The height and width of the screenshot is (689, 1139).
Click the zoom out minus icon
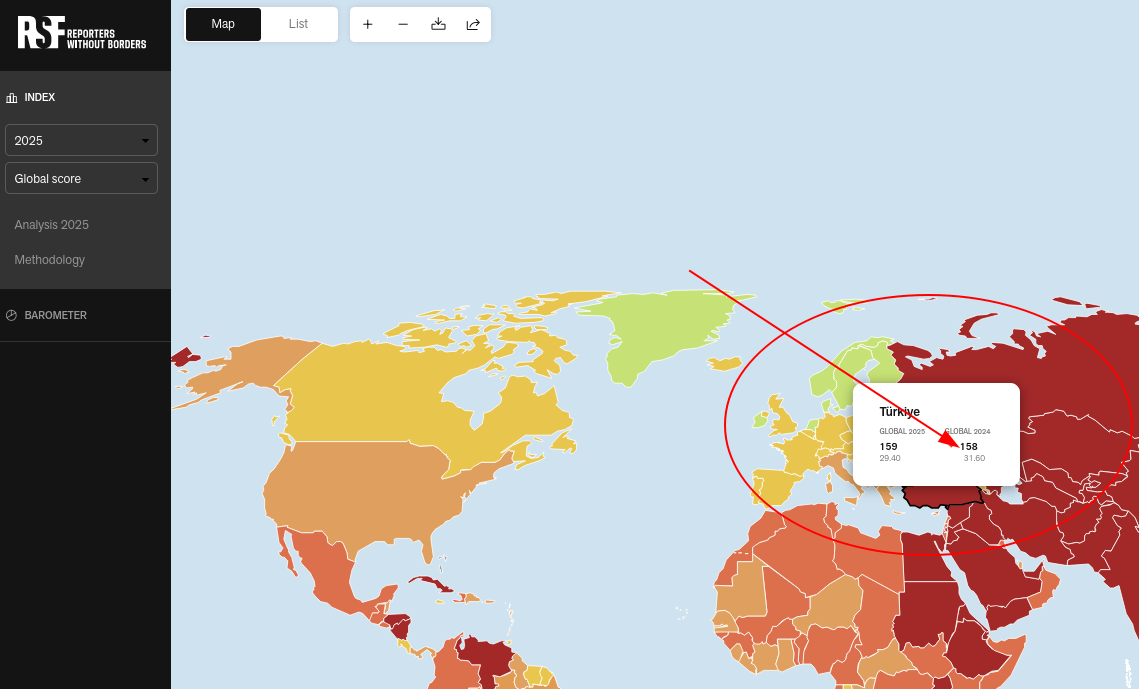[x=403, y=24]
